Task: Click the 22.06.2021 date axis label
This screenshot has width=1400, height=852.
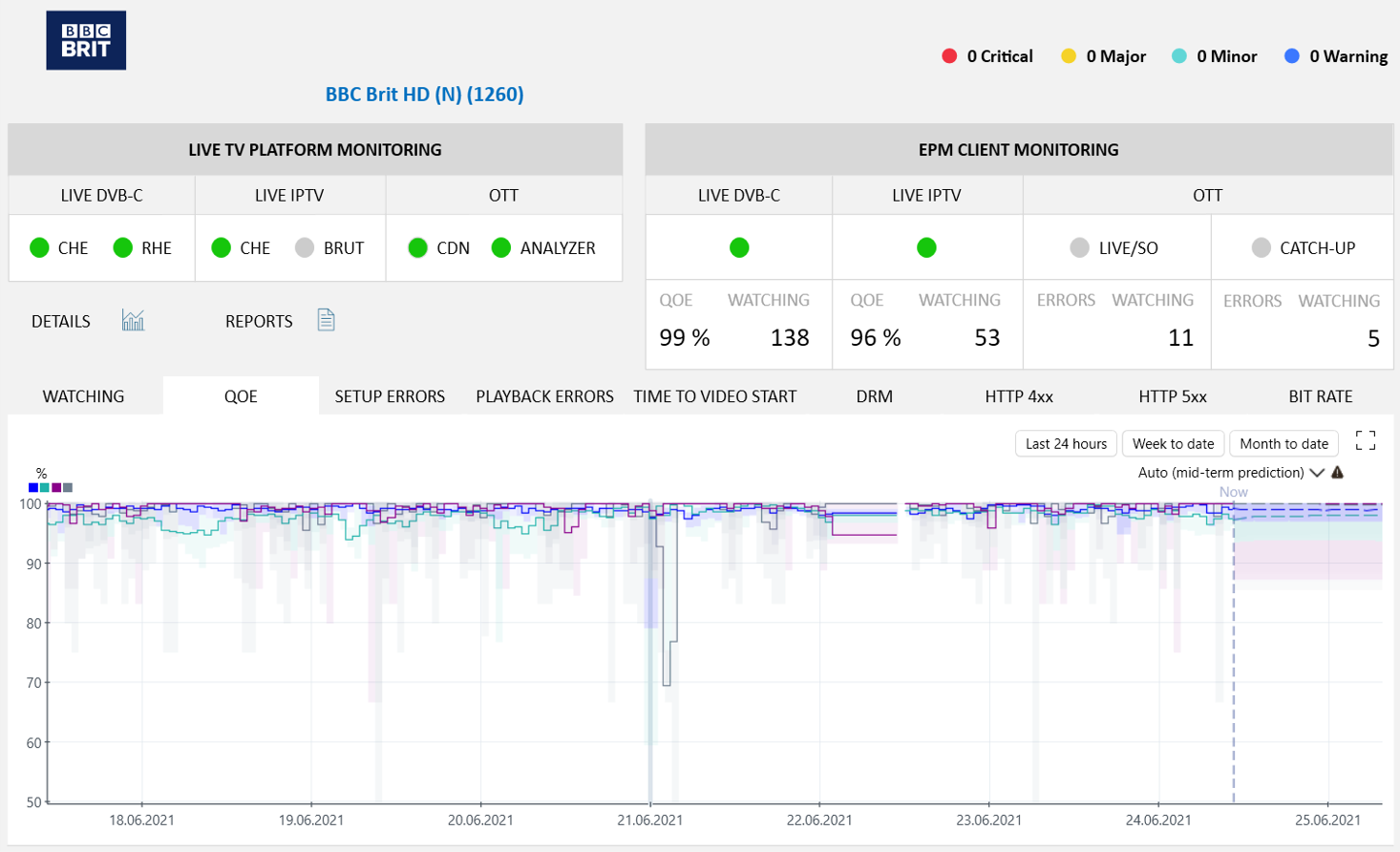Action: click(x=819, y=820)
